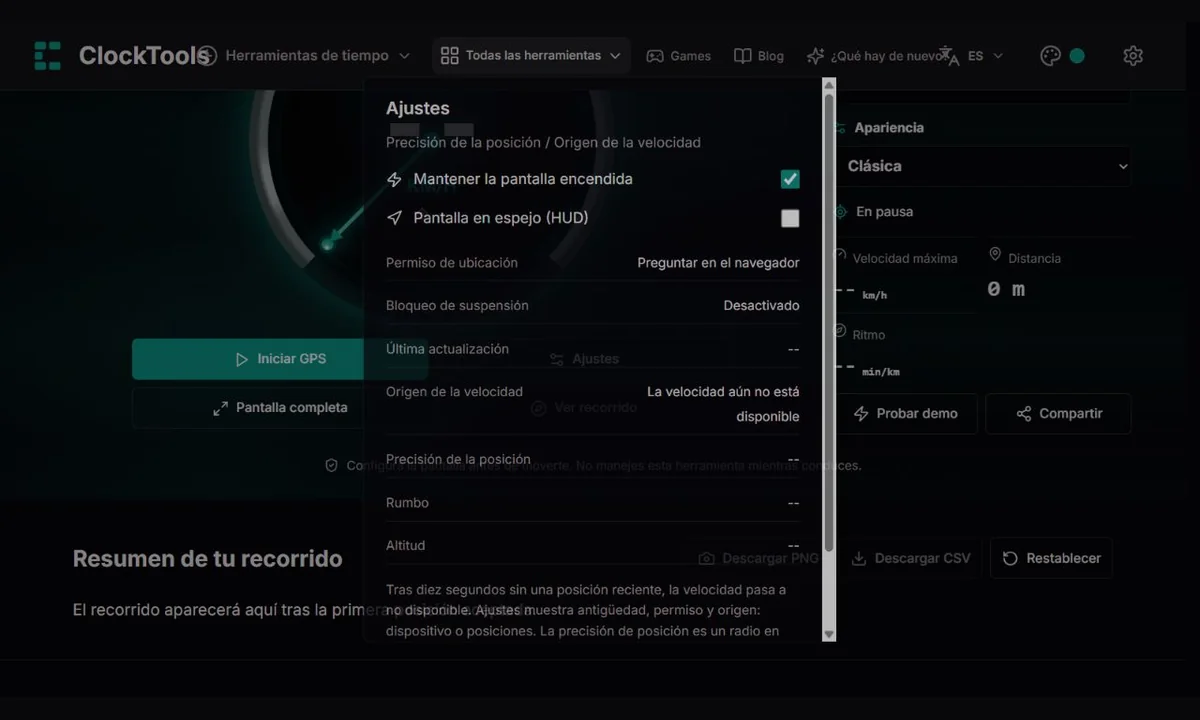Image resolution: width=1200 pixels, height=720 pixels.
Task: Click the green accent color dot
Action: (1077, 56)
